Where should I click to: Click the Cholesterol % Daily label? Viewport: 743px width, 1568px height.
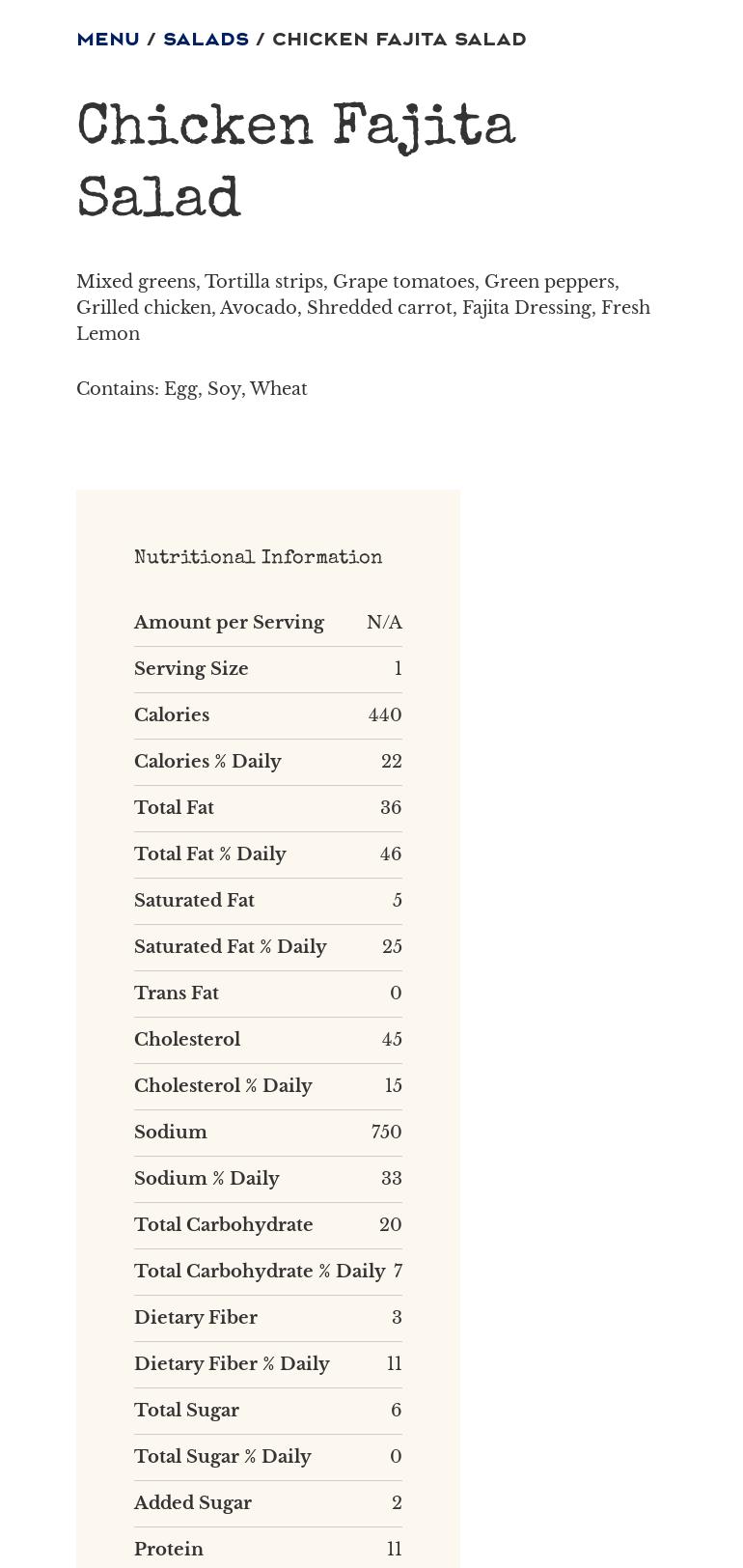point(223,1086)
